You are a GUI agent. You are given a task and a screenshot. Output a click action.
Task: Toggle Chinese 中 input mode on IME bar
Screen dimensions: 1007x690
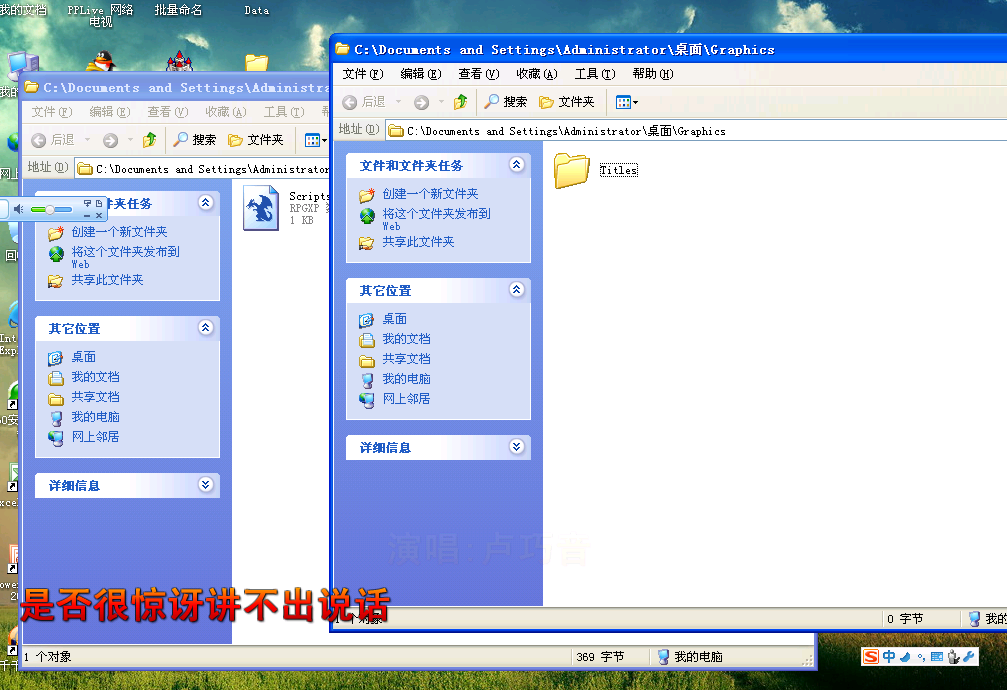(x=889, y=657)
